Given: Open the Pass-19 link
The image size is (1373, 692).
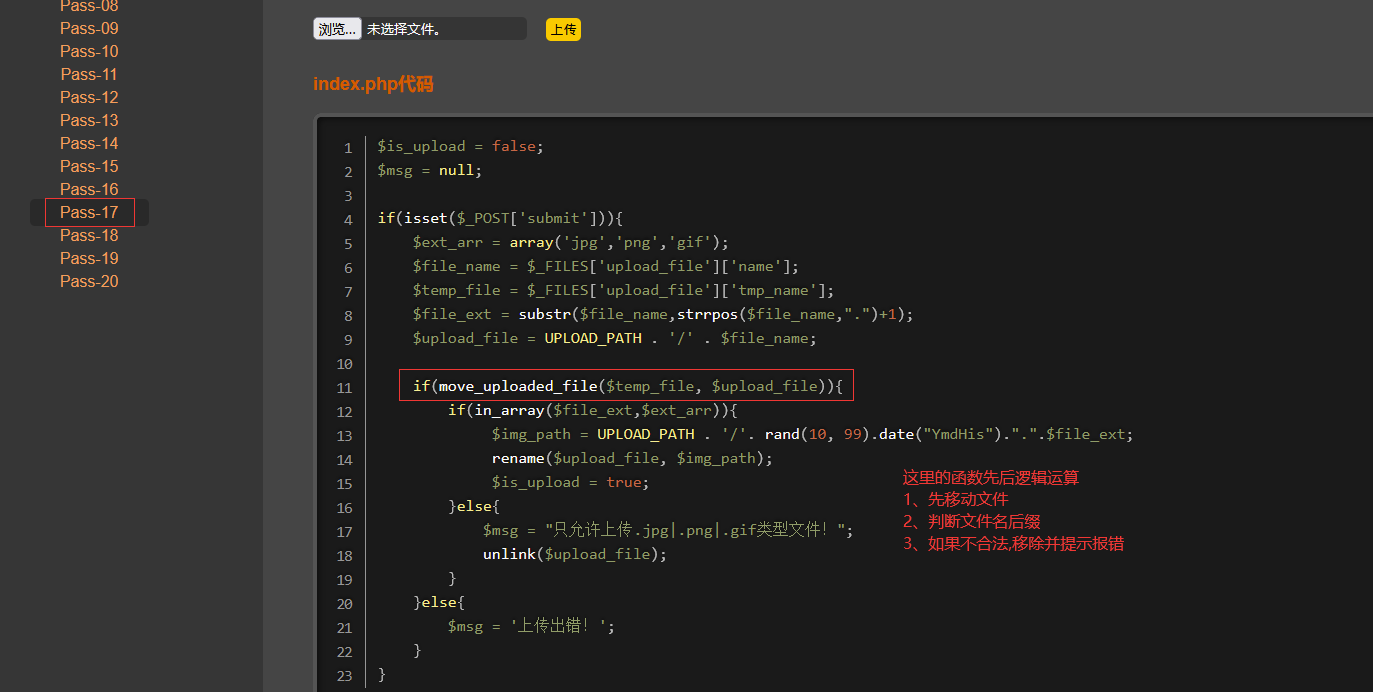Looking at the screenshot, I should (89, 258).
